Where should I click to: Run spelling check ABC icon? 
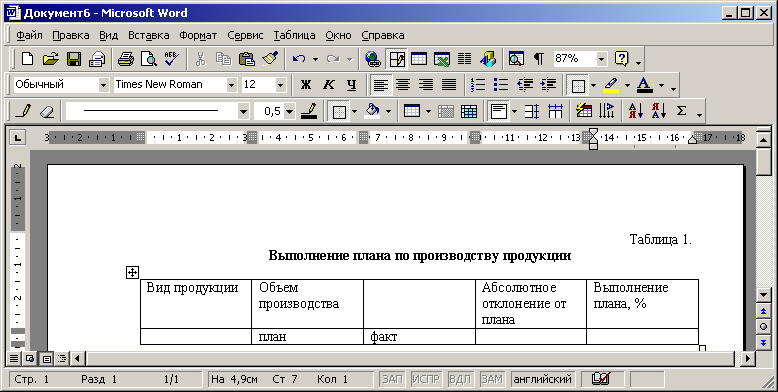pyautogui.click(x=171, y=59)
